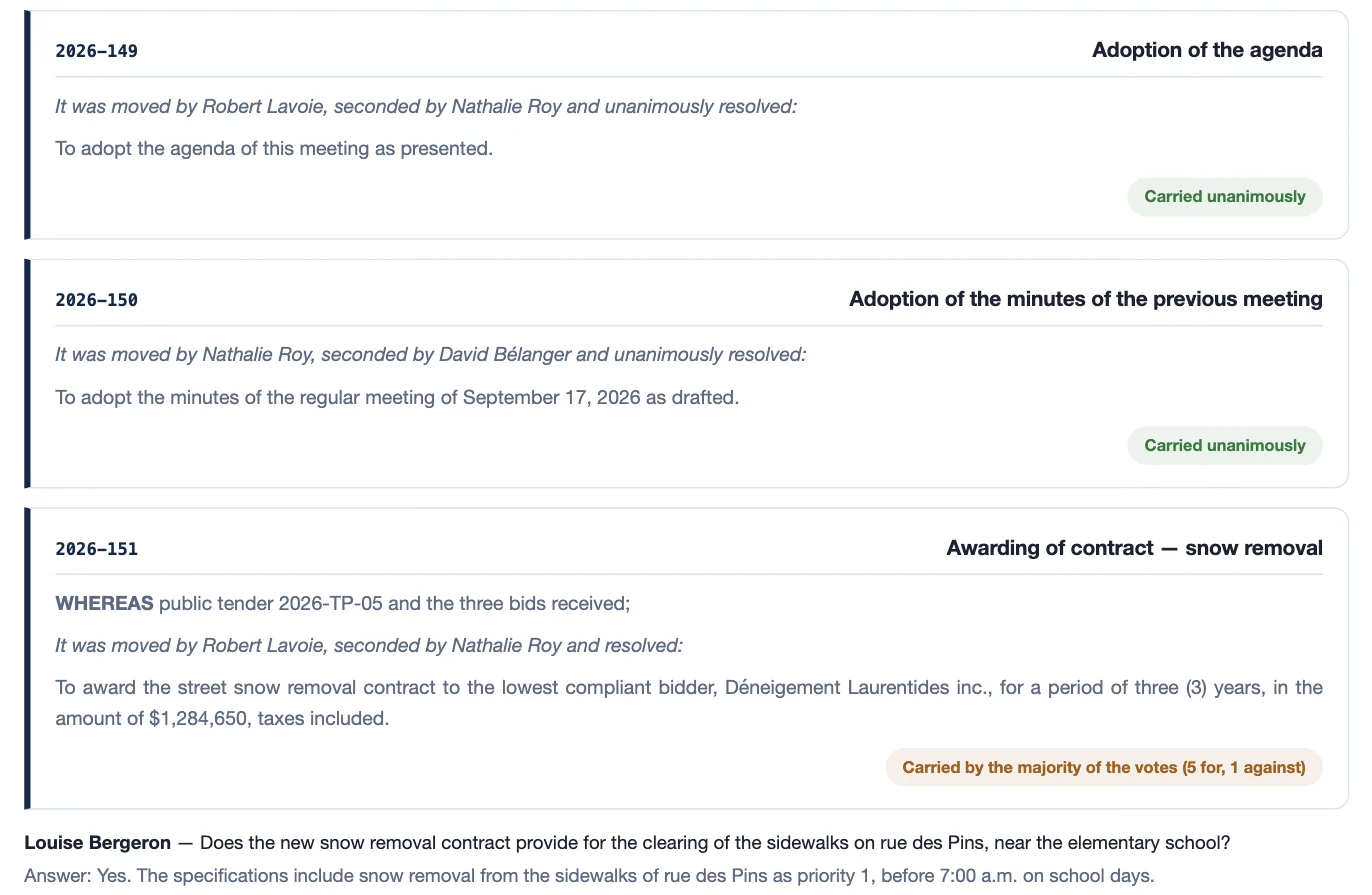This screenshot has height=895, width=1372.
Task: Click the first 'Carried unanimously' badge
Action: tap(1225, 197)
